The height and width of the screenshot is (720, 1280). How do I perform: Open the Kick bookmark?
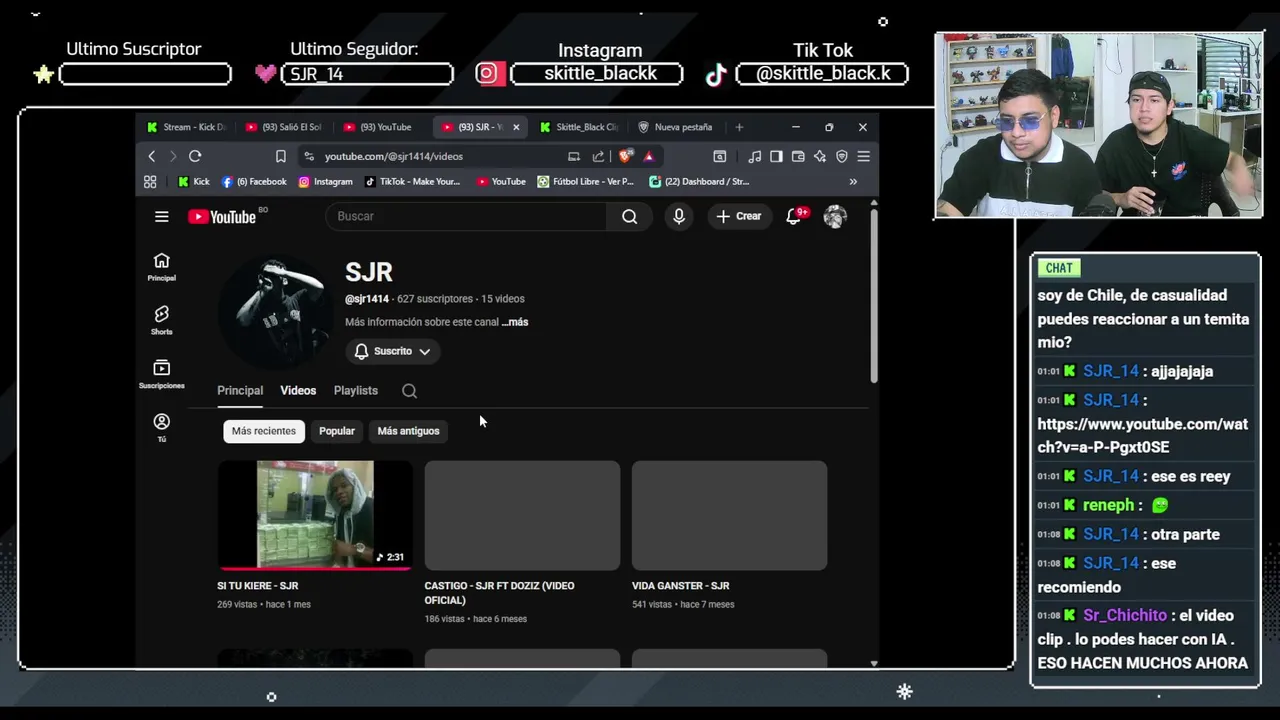[x=194, y=182]
